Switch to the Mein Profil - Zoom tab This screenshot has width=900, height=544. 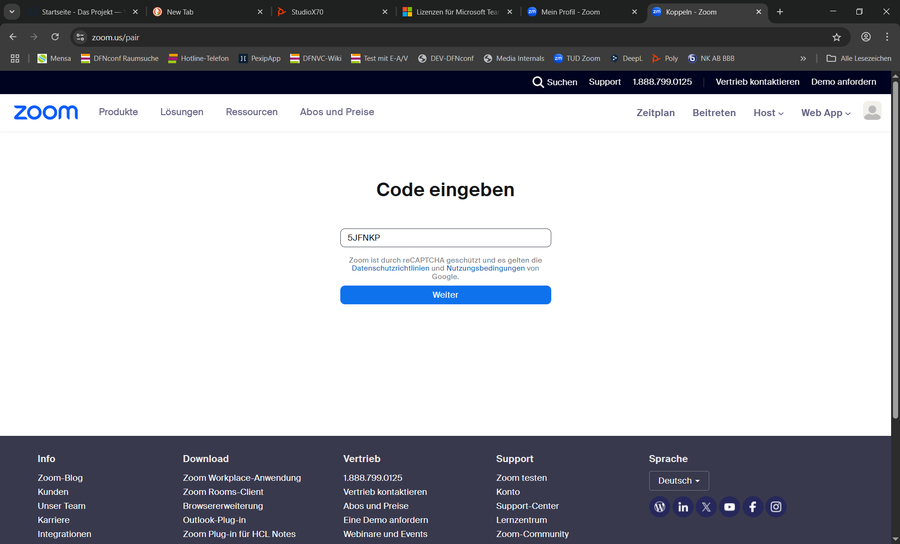coord(578,12)
